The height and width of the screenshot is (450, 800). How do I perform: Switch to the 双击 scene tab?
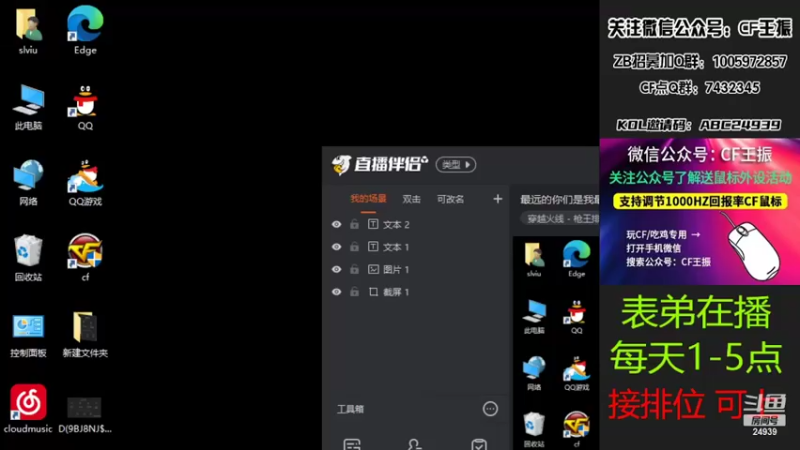(411, 199)
